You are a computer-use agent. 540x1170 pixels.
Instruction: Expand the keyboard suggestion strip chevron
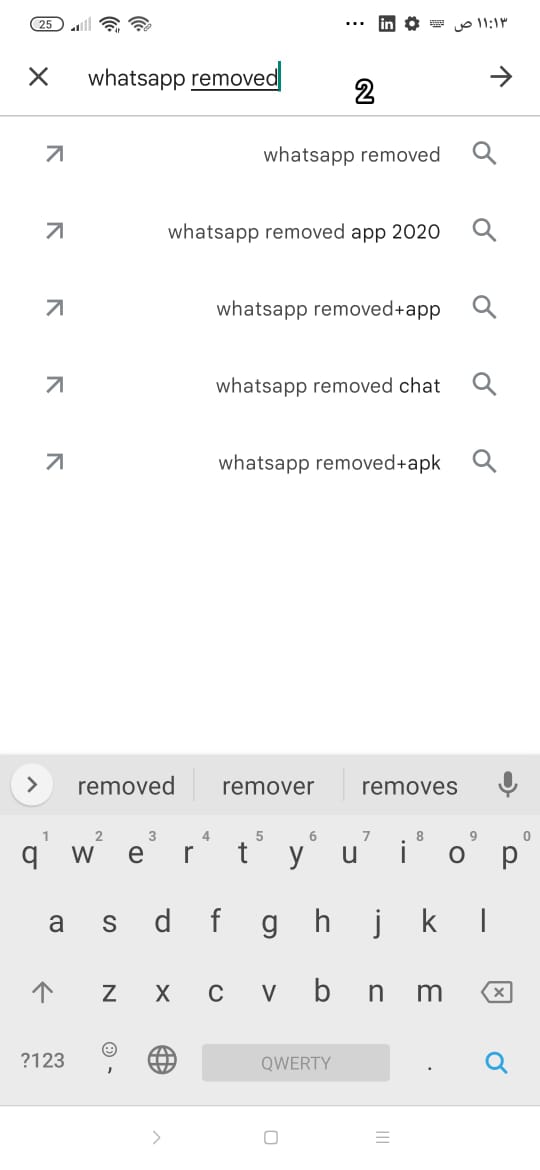pos(31,785)
